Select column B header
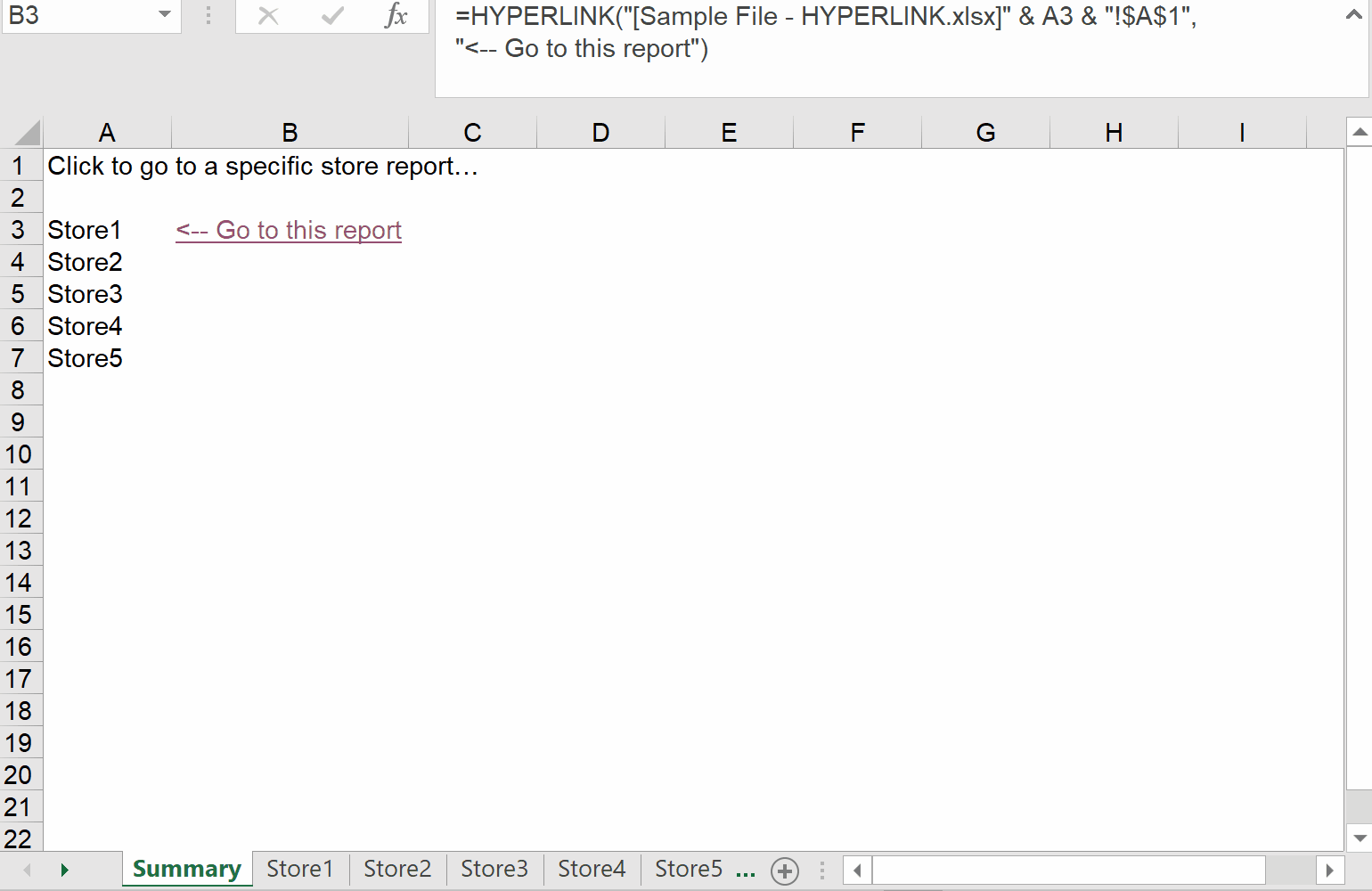The image size is (1372, 891). coord(290,133)
